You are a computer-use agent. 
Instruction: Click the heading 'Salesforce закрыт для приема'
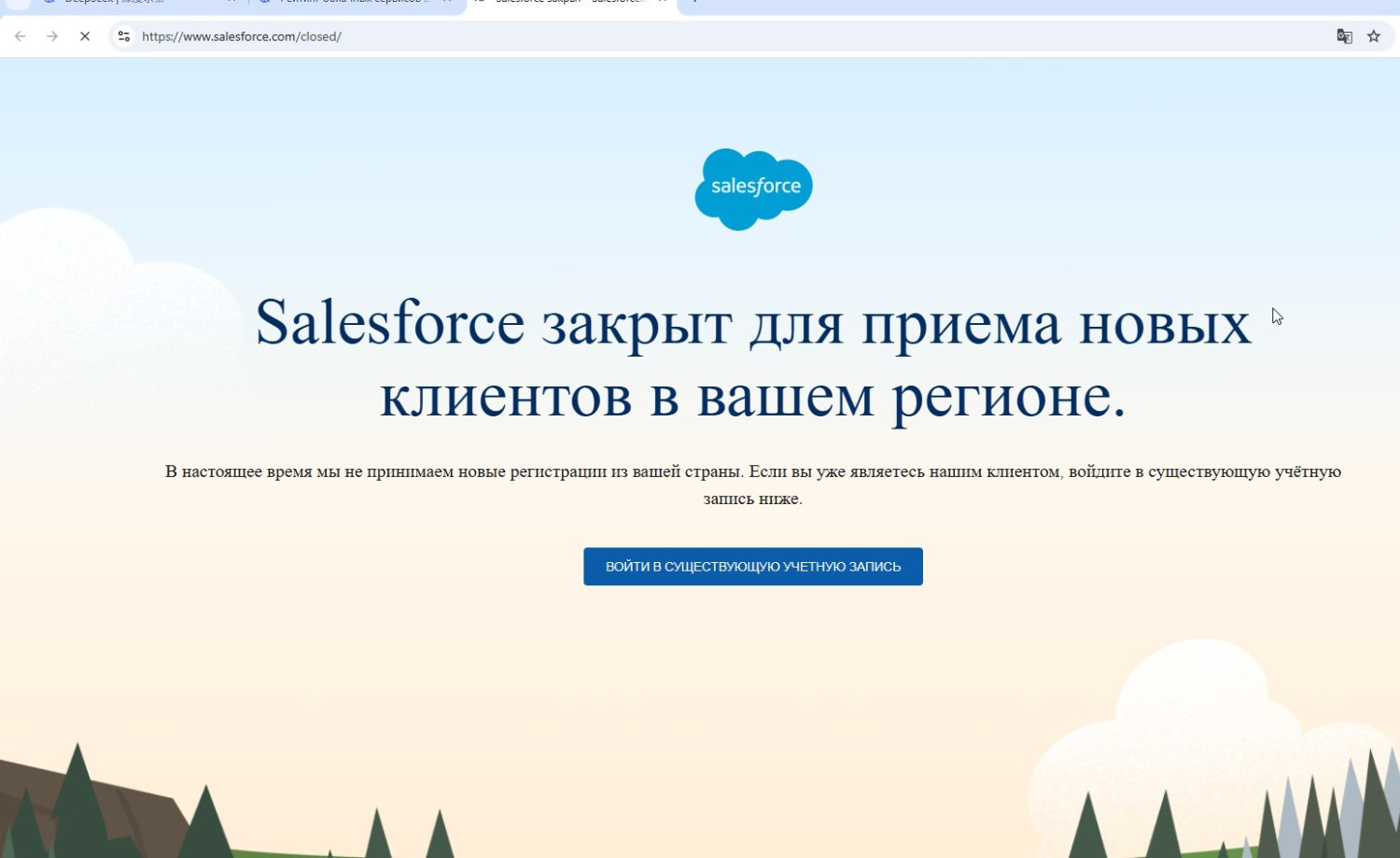(x=752, y=359)
